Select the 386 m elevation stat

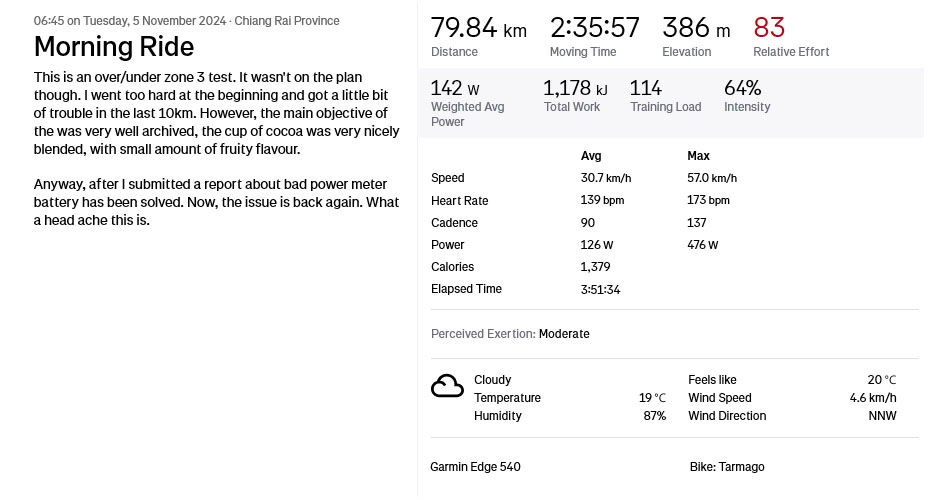point(696,28)
